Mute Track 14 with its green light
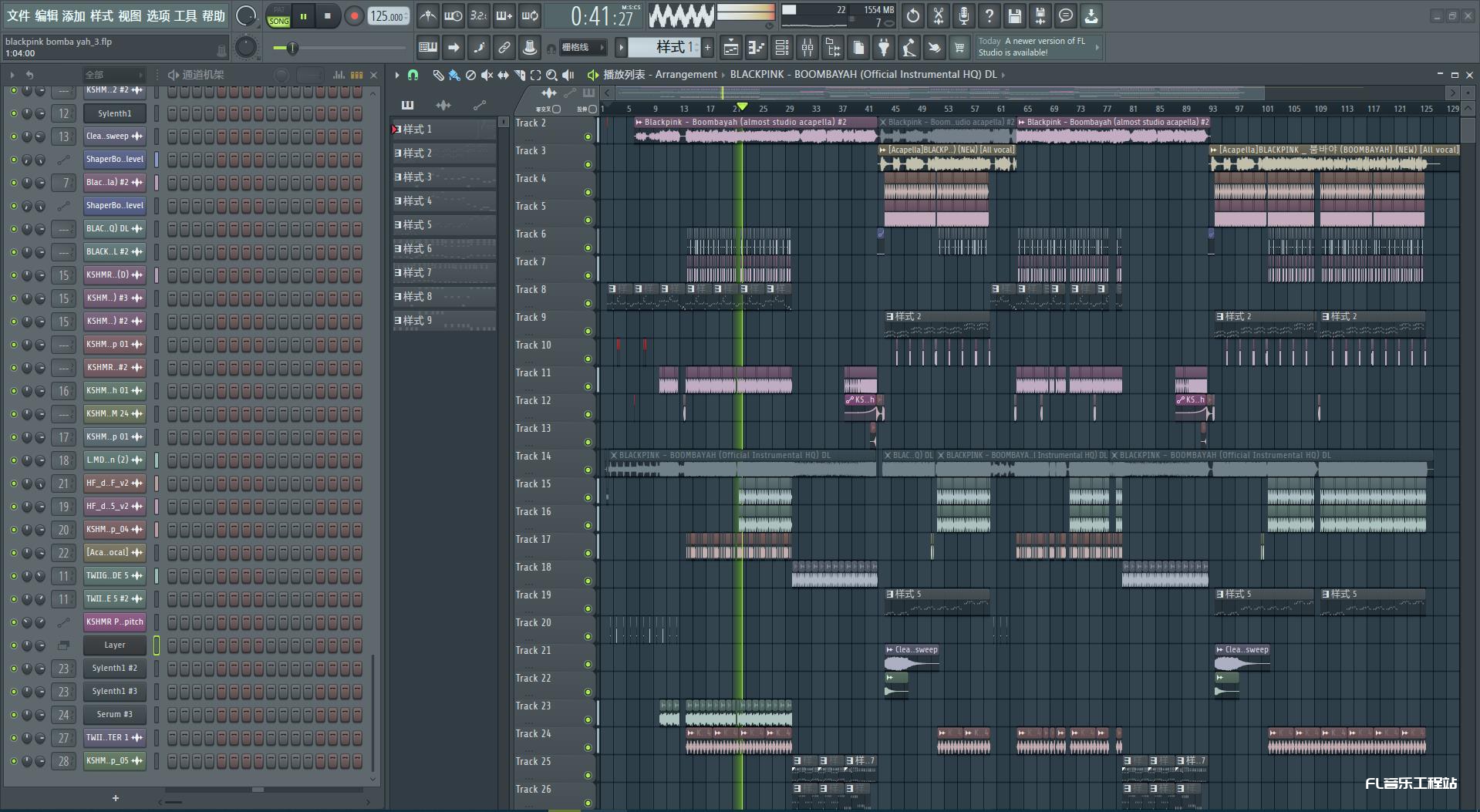The image size is (1480, 812). 588,470
